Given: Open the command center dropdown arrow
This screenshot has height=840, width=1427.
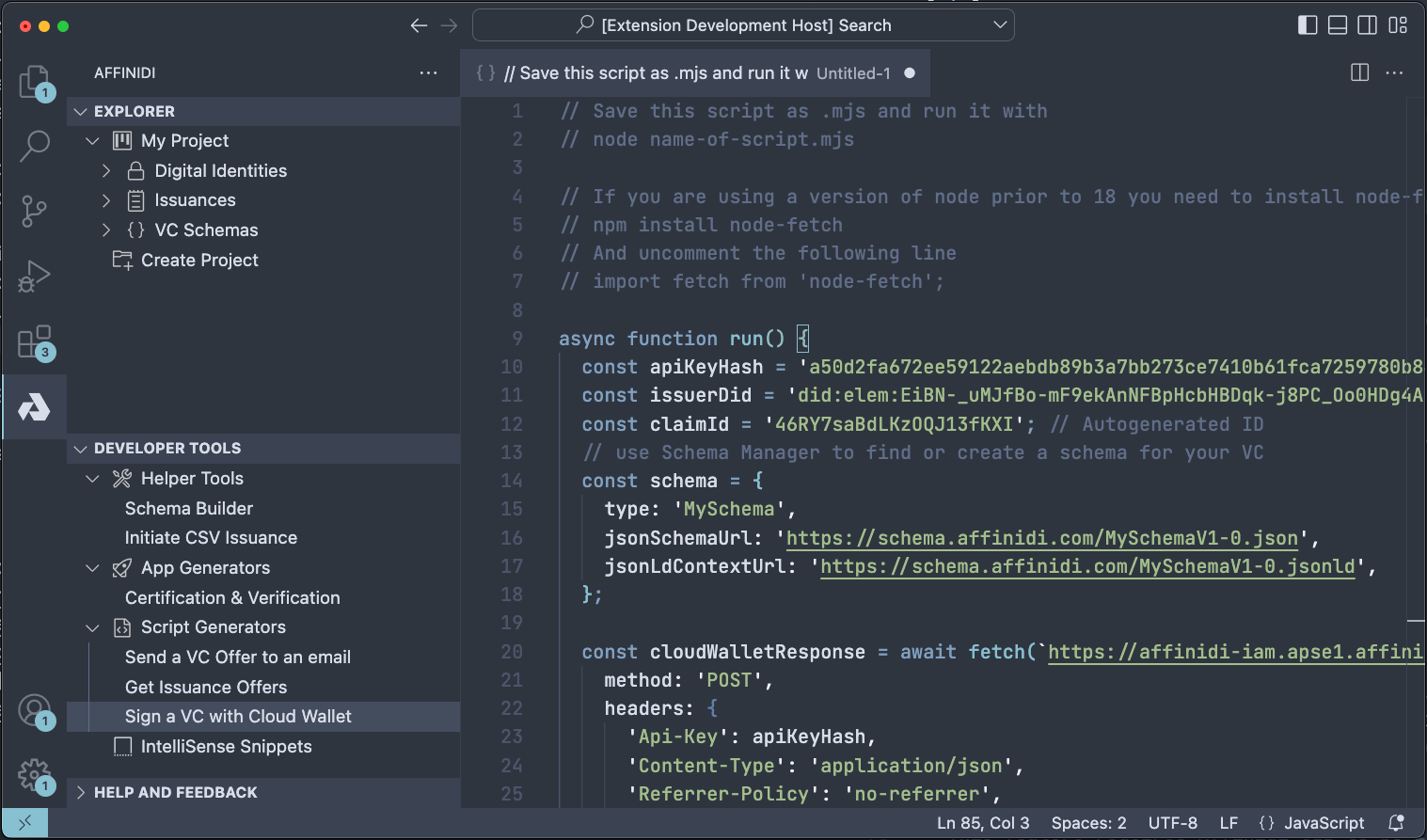Looking at the screenshot, I should click(x=1000, y=25).
